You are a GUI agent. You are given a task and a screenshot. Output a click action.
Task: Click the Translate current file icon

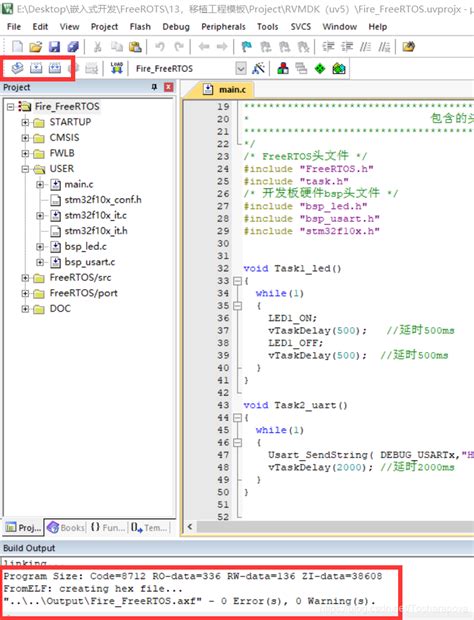coord(17,68)
